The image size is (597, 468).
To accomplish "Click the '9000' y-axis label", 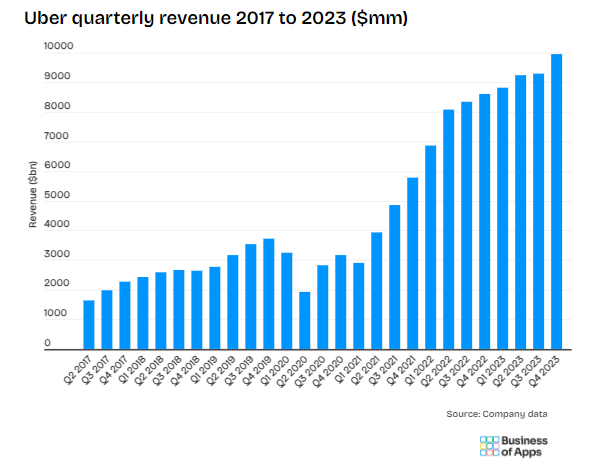I will coord(57,76).
